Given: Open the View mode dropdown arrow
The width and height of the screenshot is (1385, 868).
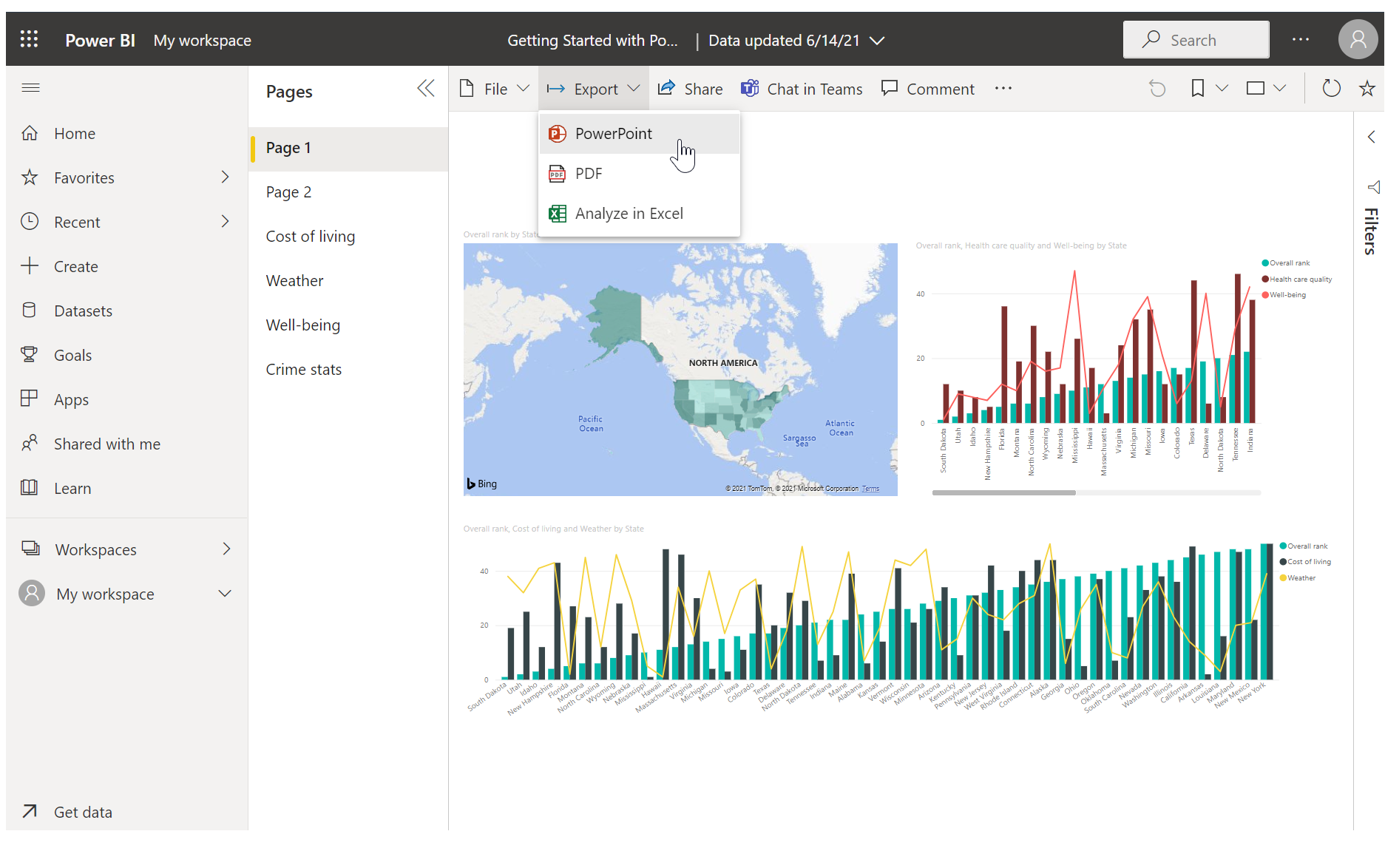Looking at the screenshot, I should [x=1280, y=89].
